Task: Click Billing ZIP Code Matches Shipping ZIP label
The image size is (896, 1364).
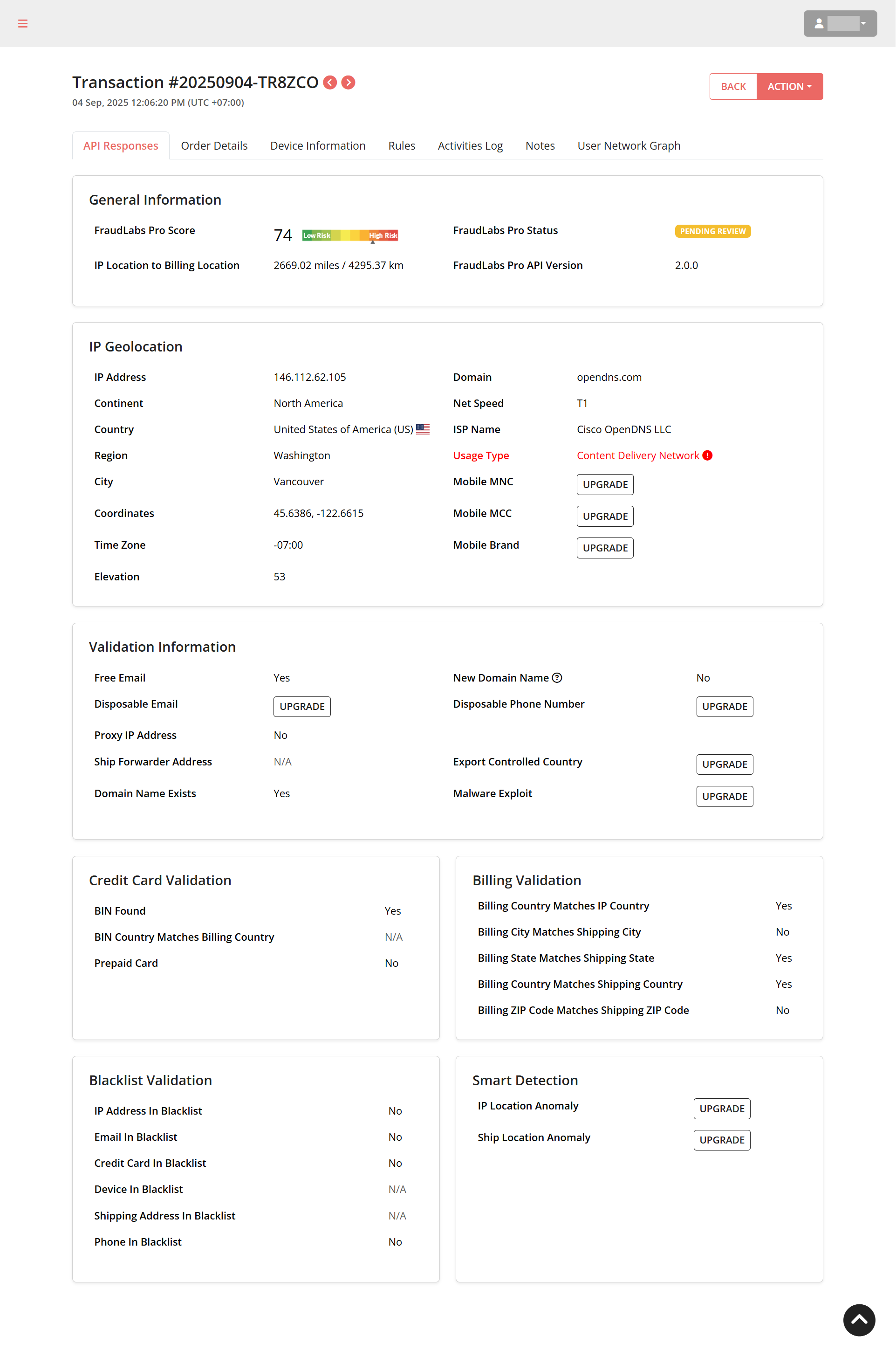Action: click(583, 1010)
